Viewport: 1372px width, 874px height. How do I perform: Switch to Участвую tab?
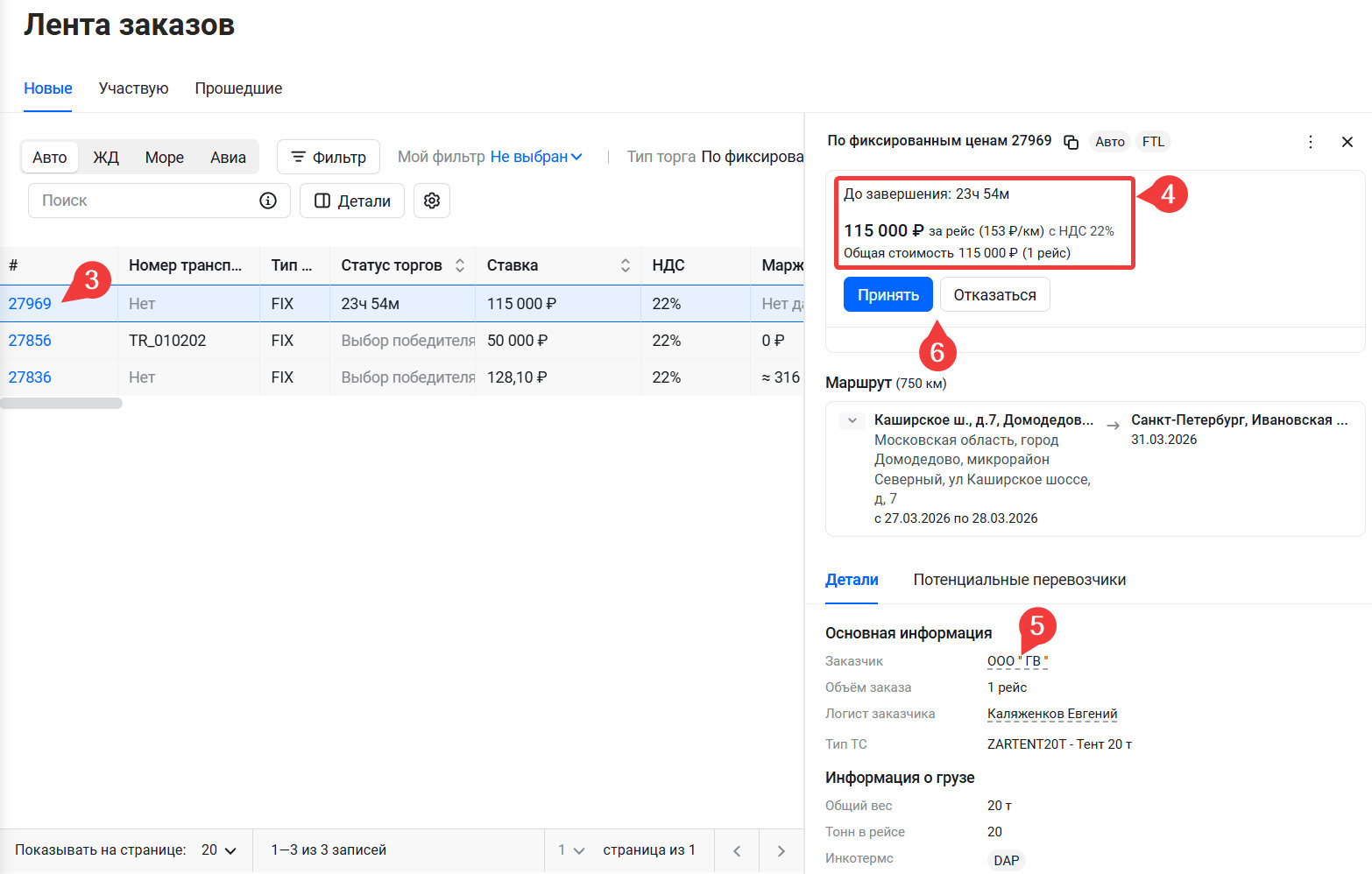coord(133,88)
